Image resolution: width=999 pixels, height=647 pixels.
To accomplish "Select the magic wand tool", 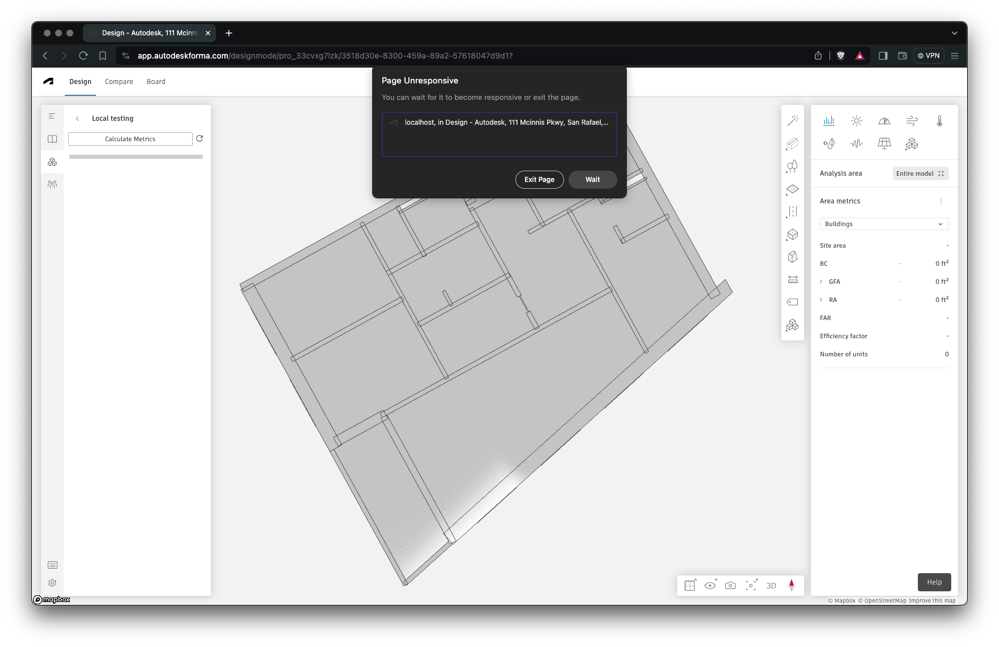I will click(x=792, y=121).
